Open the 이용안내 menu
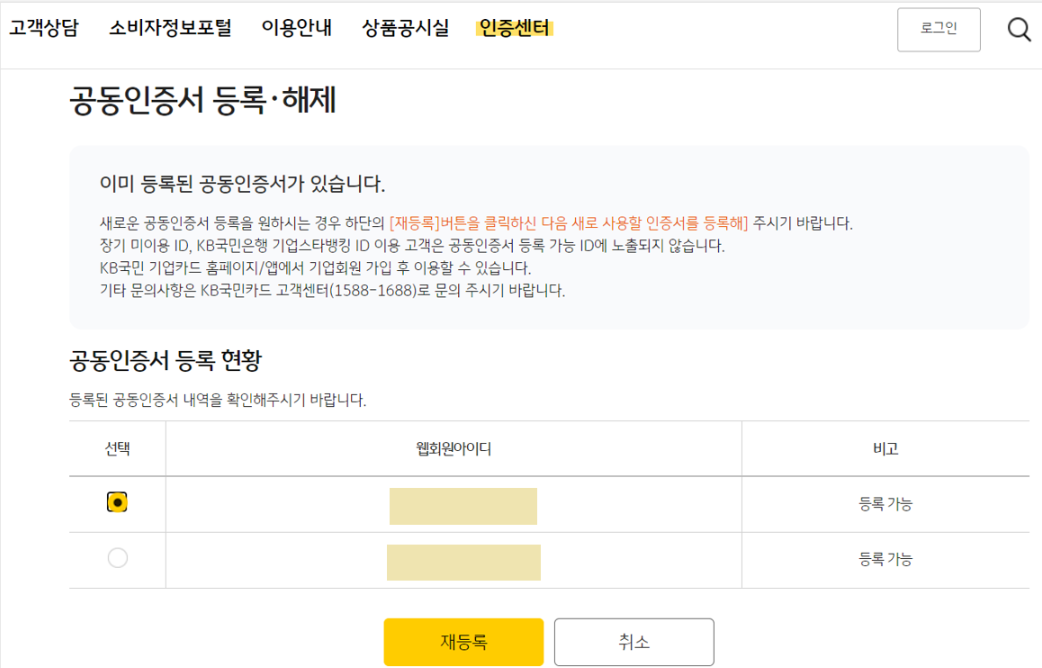 tap(296, 27)
